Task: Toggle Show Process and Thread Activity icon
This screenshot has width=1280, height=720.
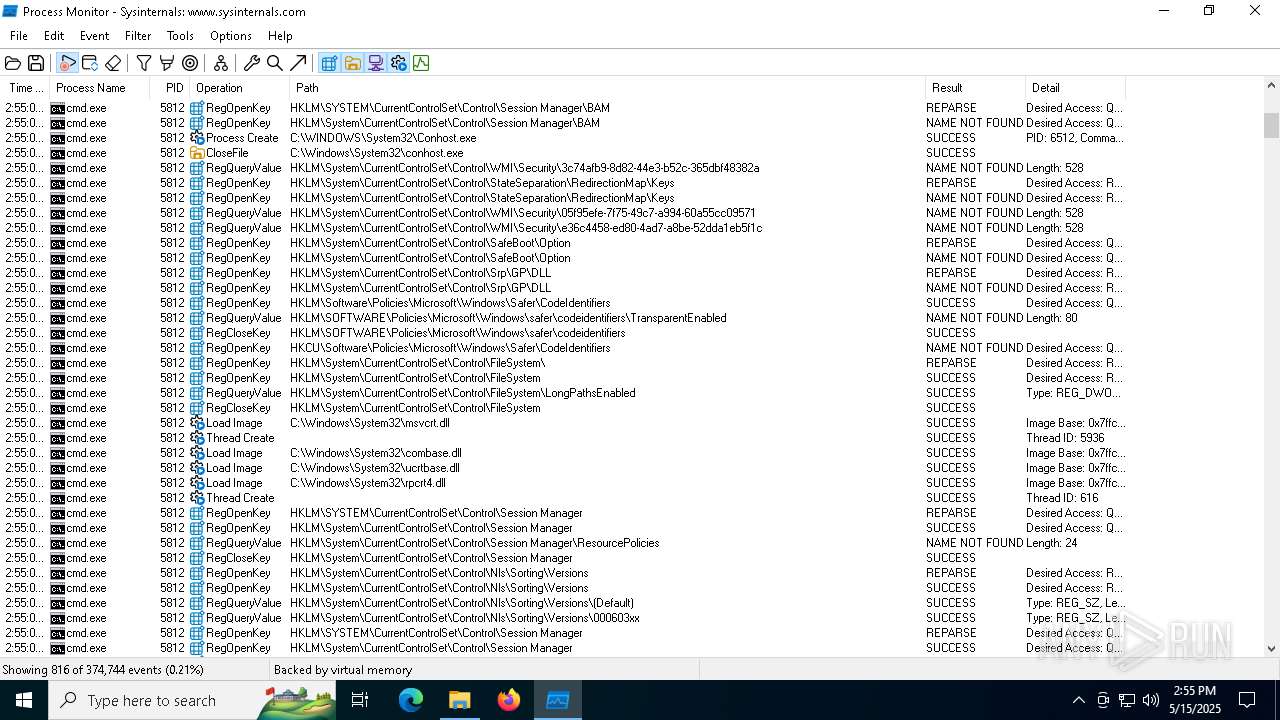Action: point(398,63)
